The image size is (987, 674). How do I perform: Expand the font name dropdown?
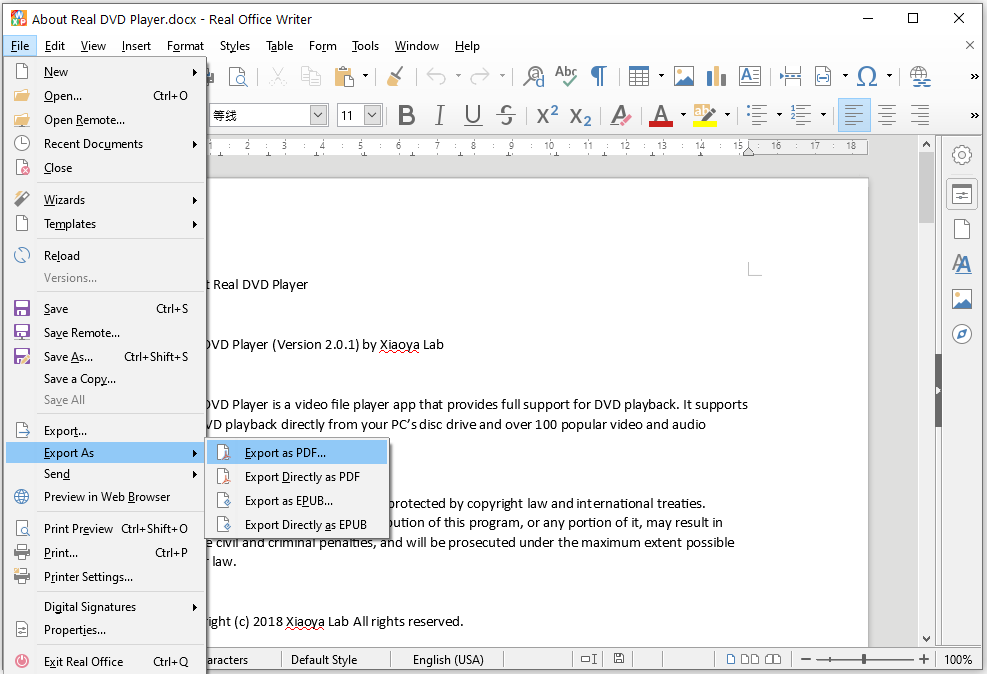point(318,115)
